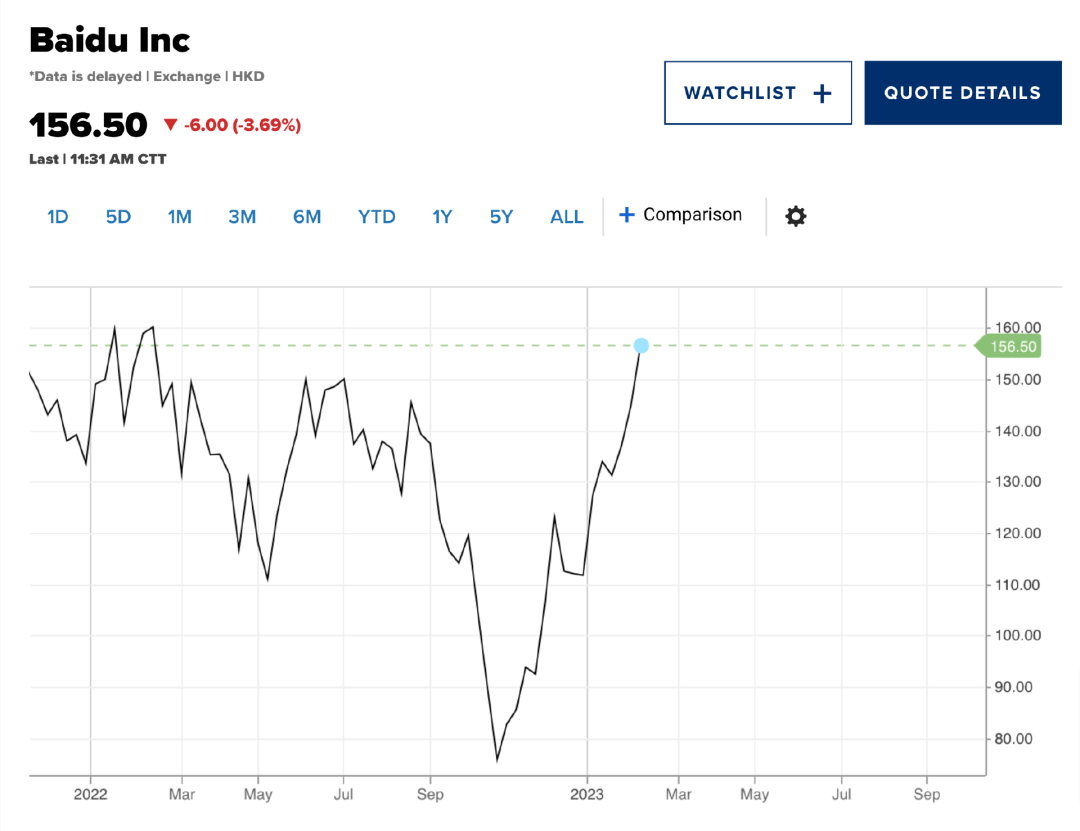
Task: Select the 1D time range
Action: [x=58, y=216]
